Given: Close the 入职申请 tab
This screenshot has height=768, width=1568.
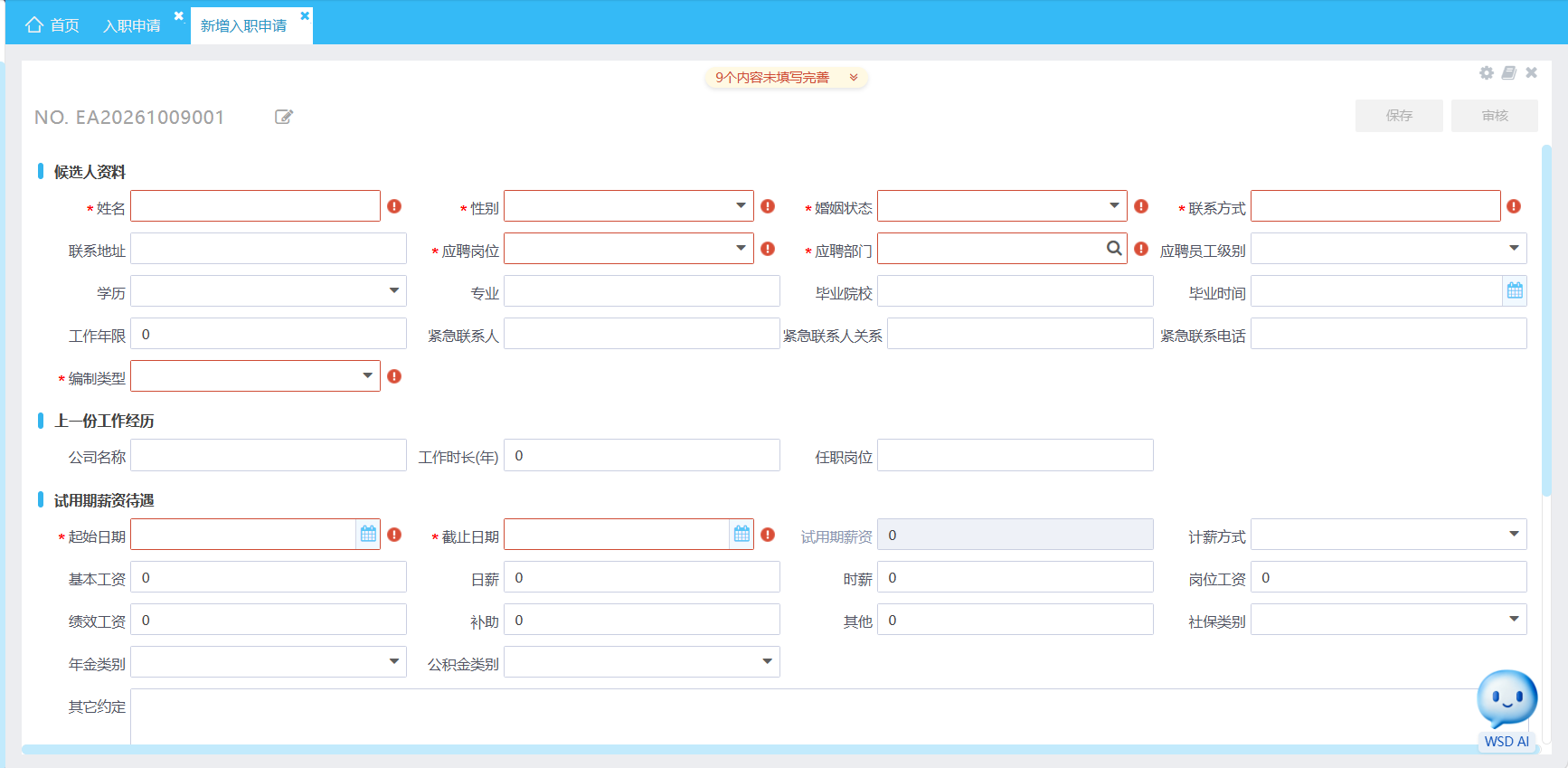Looking at the screenshot, I should pos(179,15).
